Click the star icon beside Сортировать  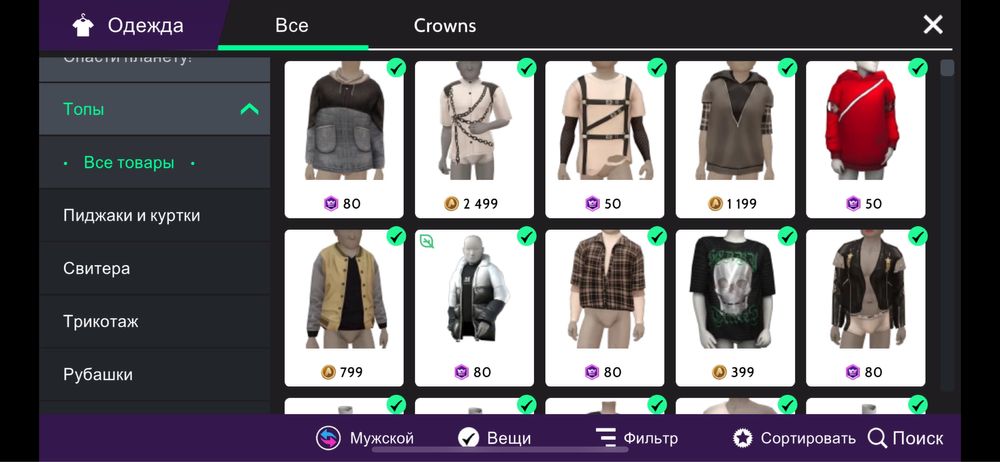[x=742, y=438]
